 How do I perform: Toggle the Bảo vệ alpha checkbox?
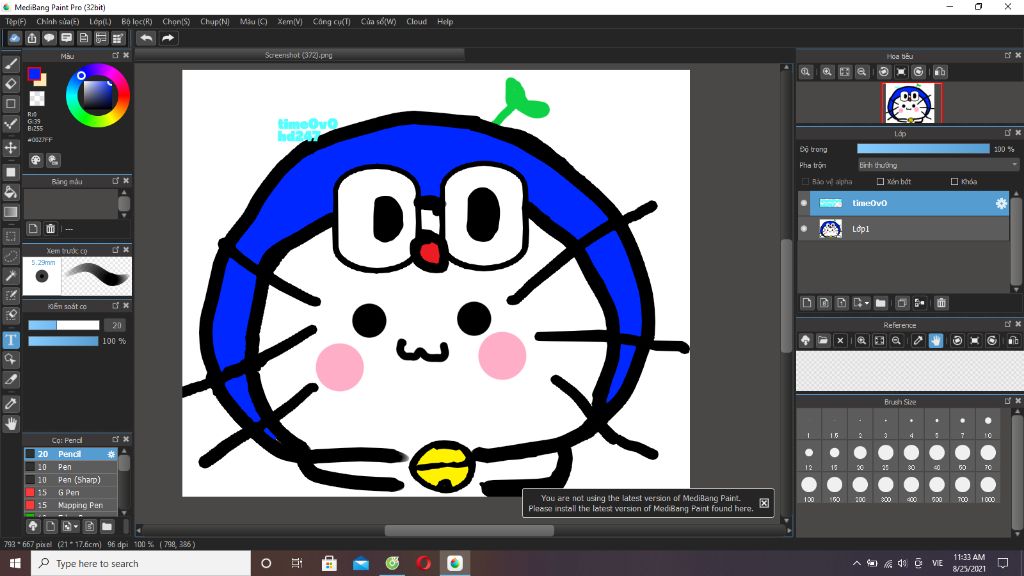pyautogui.click(x=805, y=182)
